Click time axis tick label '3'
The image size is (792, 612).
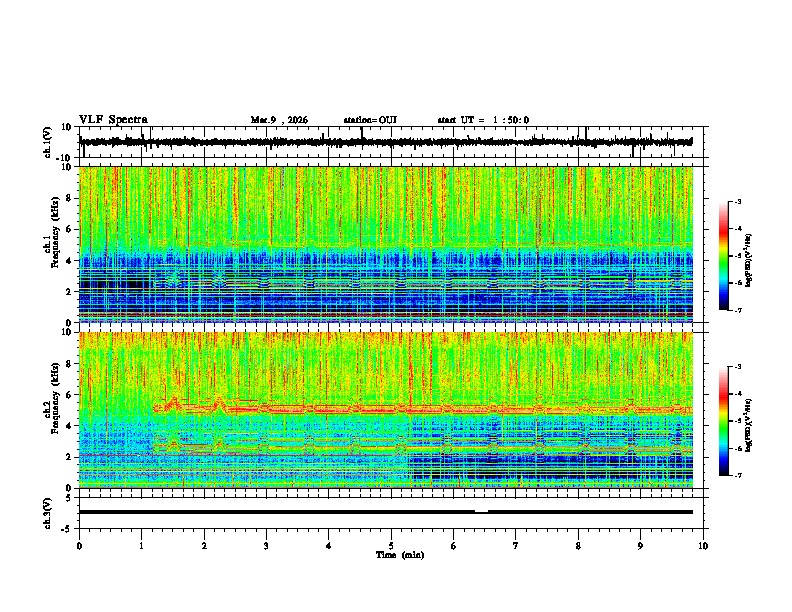click(x=266, y=546)
